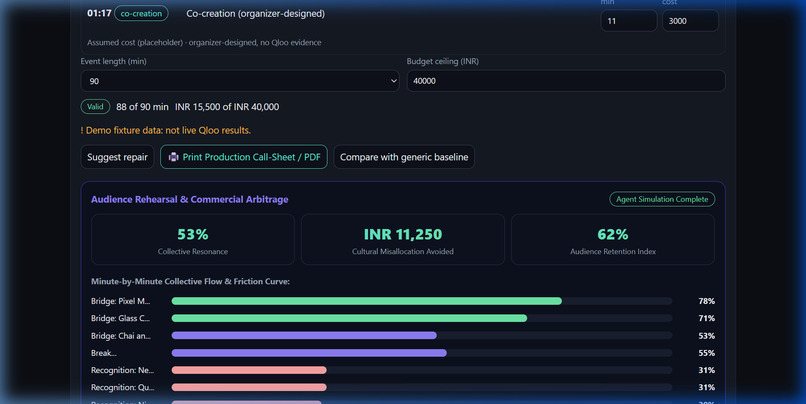The height and width of the screenshot is (404, 806).
Task: Click 'Minute-by-Minute Collective Flow' label
Action: coord(190,282)
